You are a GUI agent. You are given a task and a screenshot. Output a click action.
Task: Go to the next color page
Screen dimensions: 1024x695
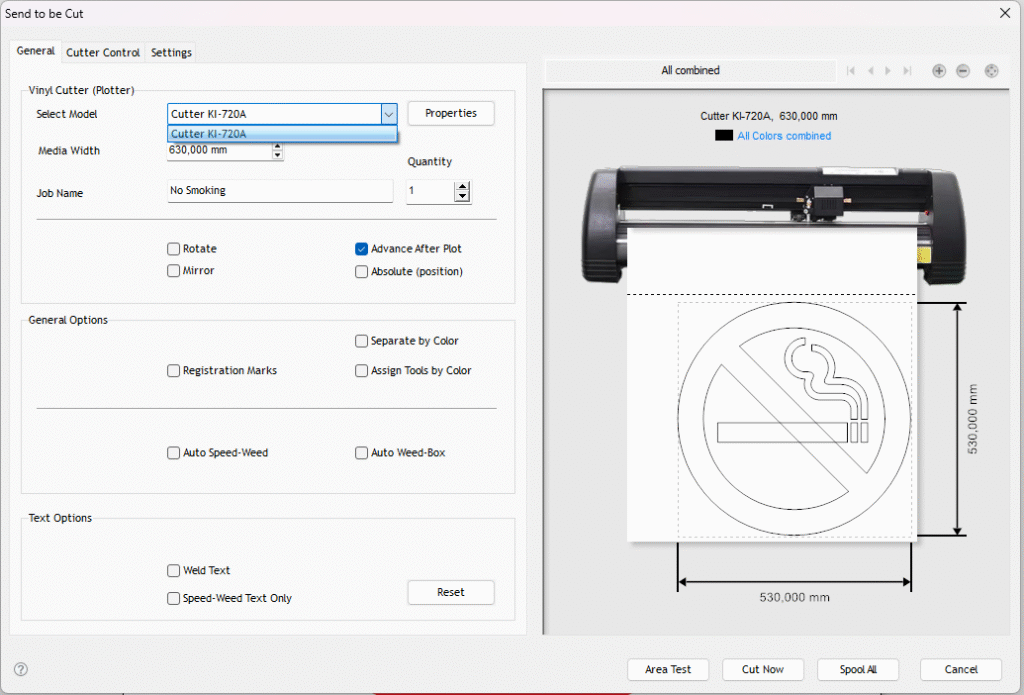pos(889,71)
